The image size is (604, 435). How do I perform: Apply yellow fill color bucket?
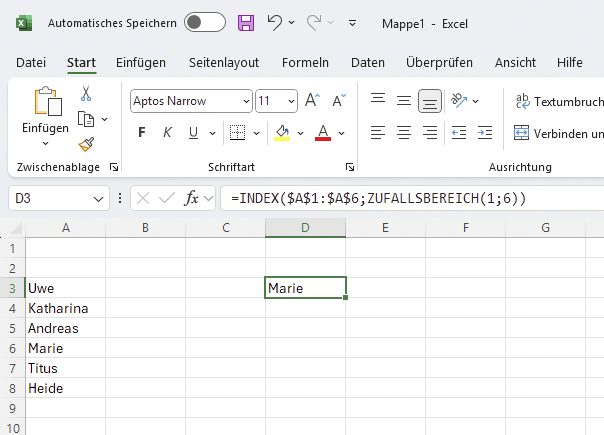pyautogui.click(x=282, y=133)
